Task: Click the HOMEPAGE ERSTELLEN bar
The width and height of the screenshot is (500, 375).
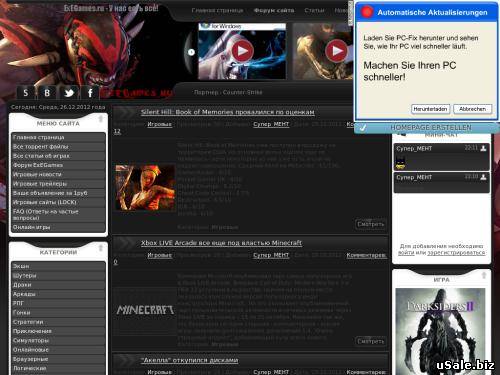Action: click(427, 127)
